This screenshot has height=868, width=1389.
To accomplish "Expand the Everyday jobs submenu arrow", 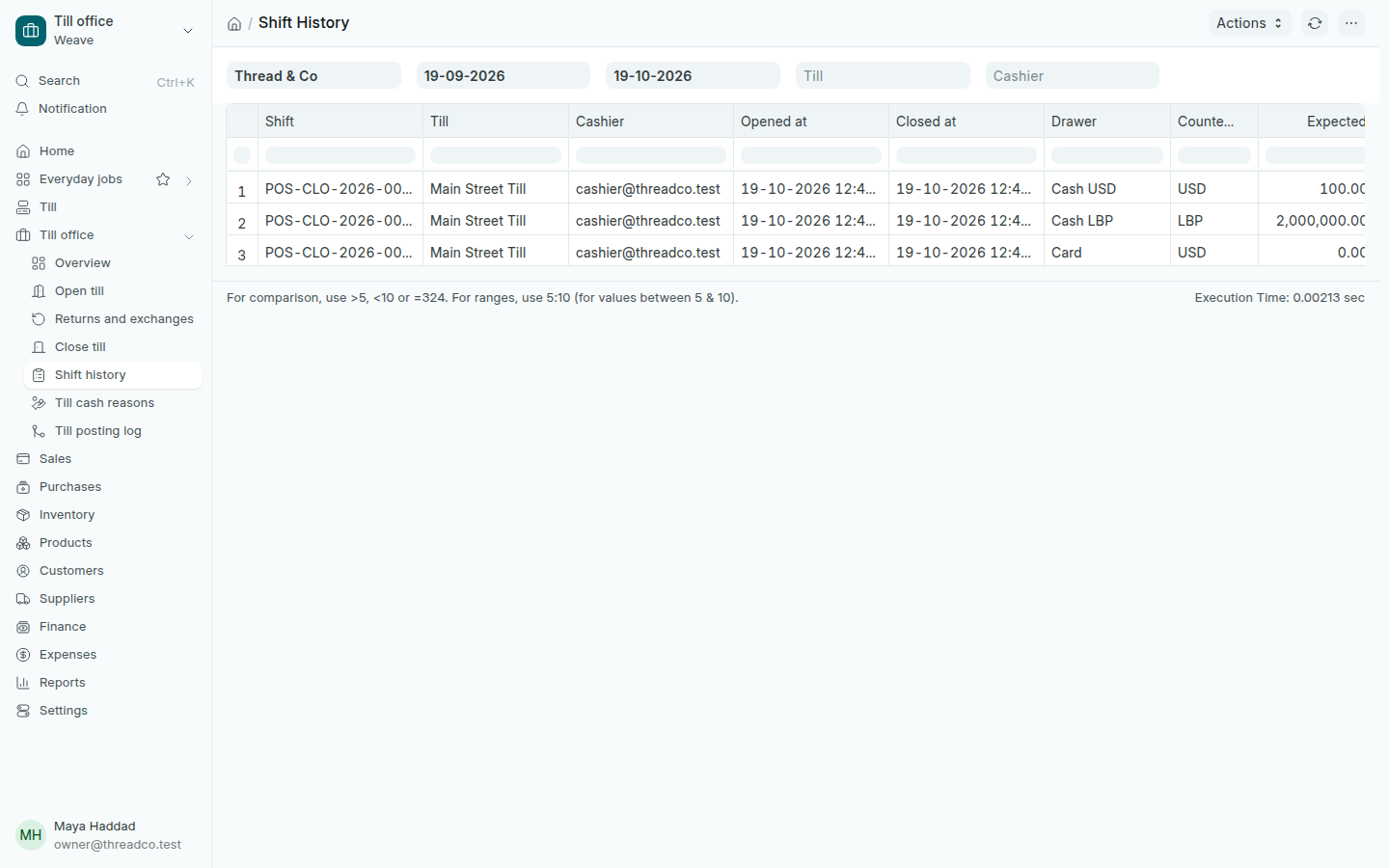I will (189, 180).
